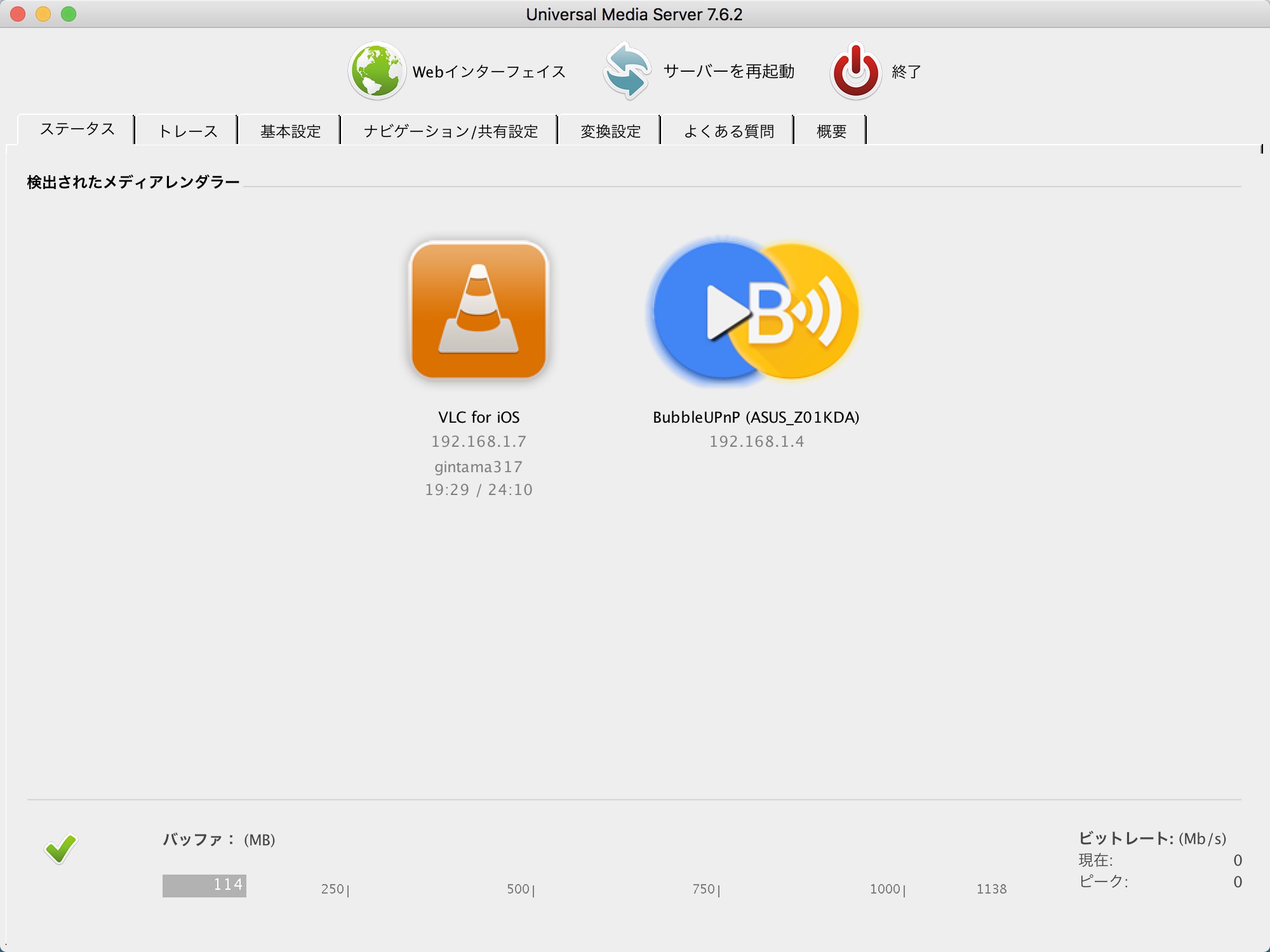Click the 1138 buffer maximum value
Screen dimensions: 1270x952
click(x=991, y=889)
